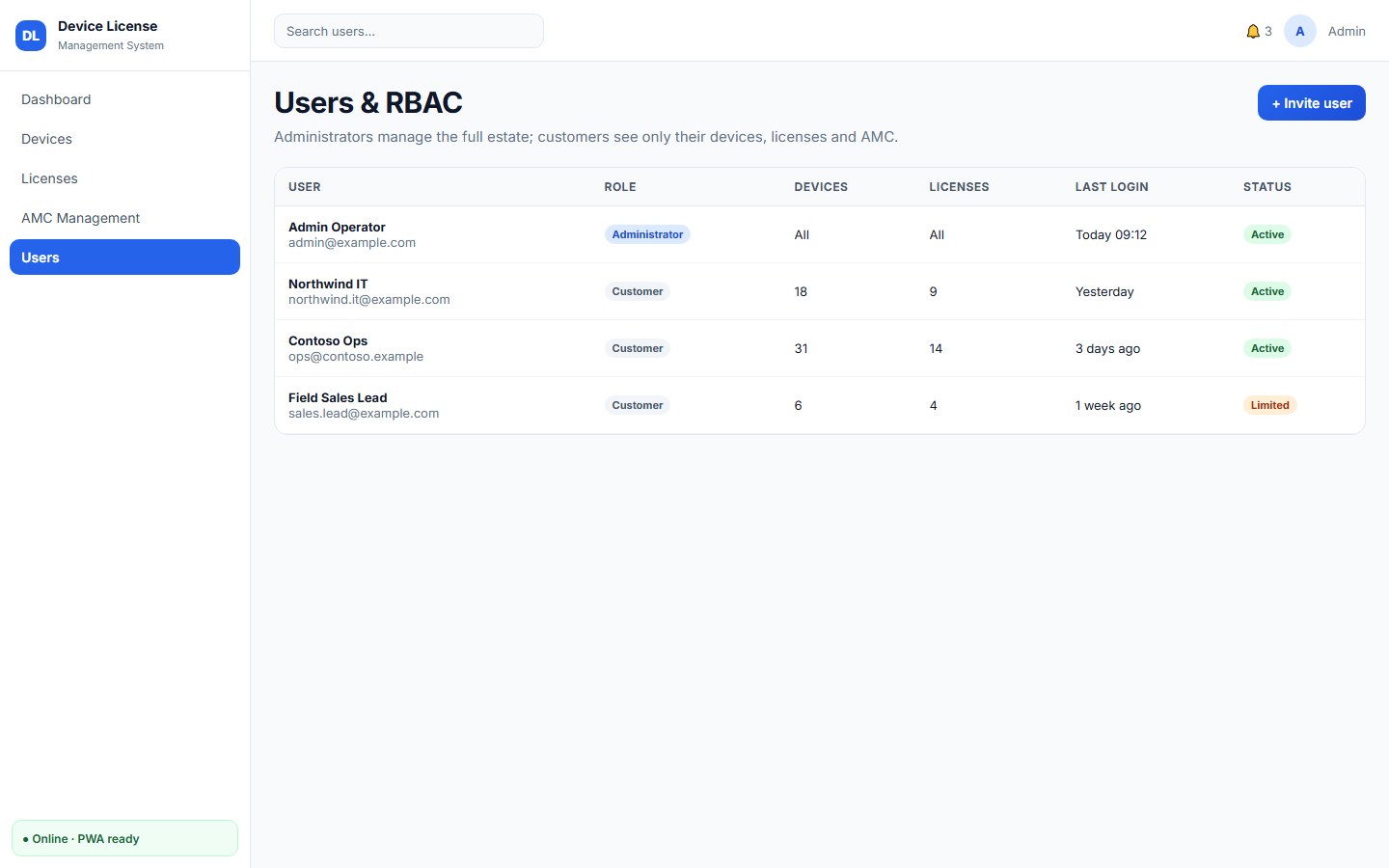Viewport: 1389px width, 868px height.
Task: Click admin@example.com email
Action: (x=352, y=243)
